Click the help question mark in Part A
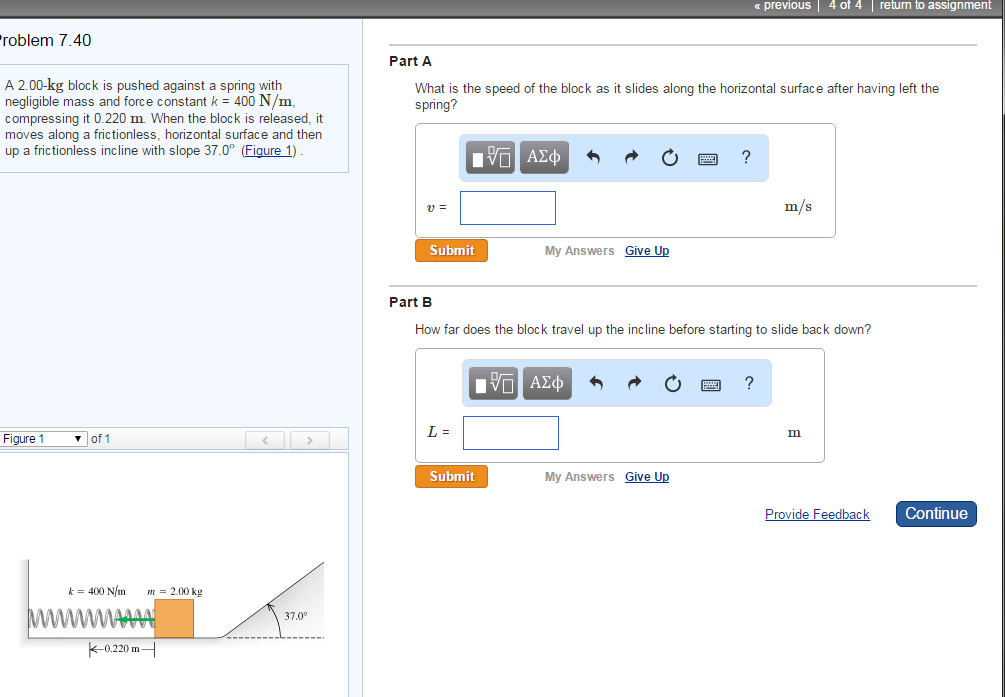 pyautogui.click(x=746, y=156)
